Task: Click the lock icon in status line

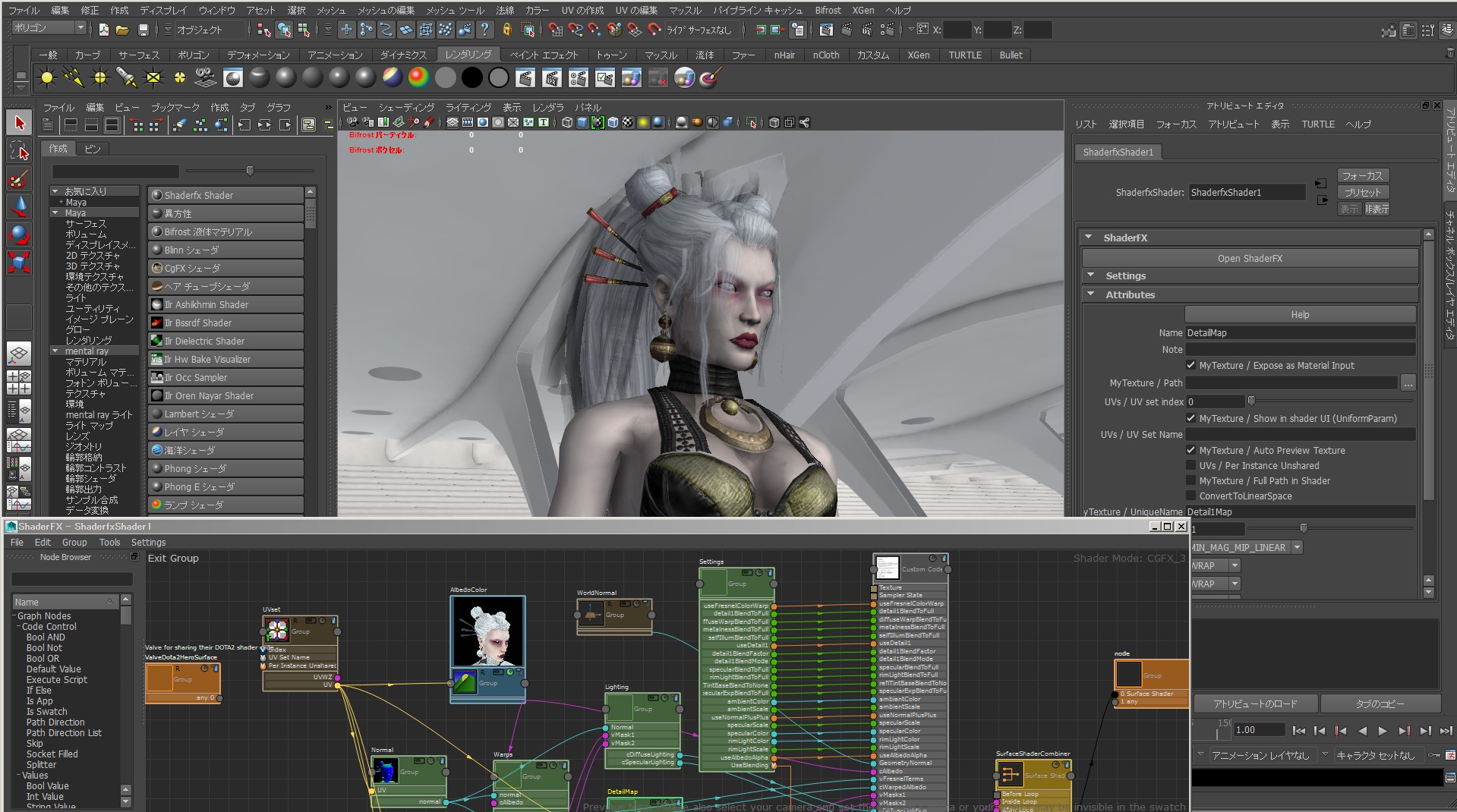Action: tap(507, 30)
